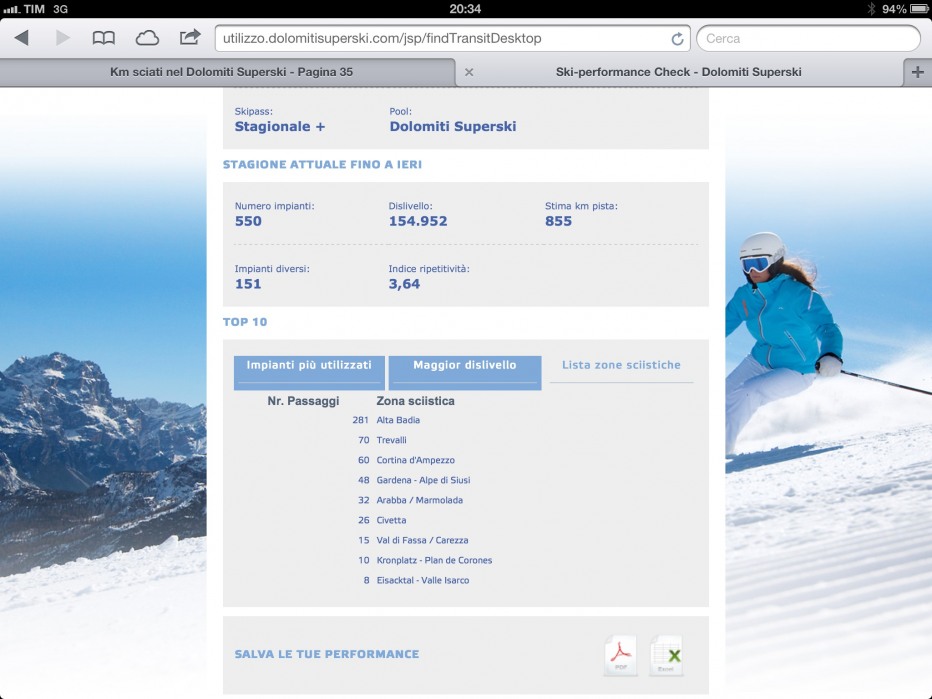Click Numero impianti value 550

248,221
